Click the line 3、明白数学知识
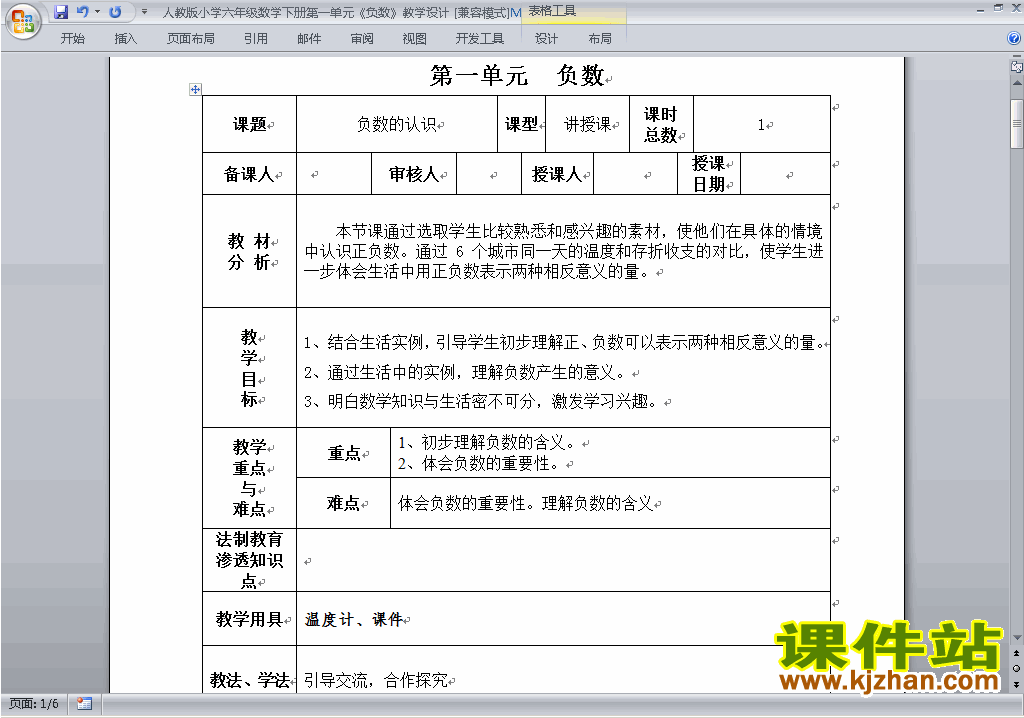The width and height of the screenshot is (1024, 718). click(480, 401)
